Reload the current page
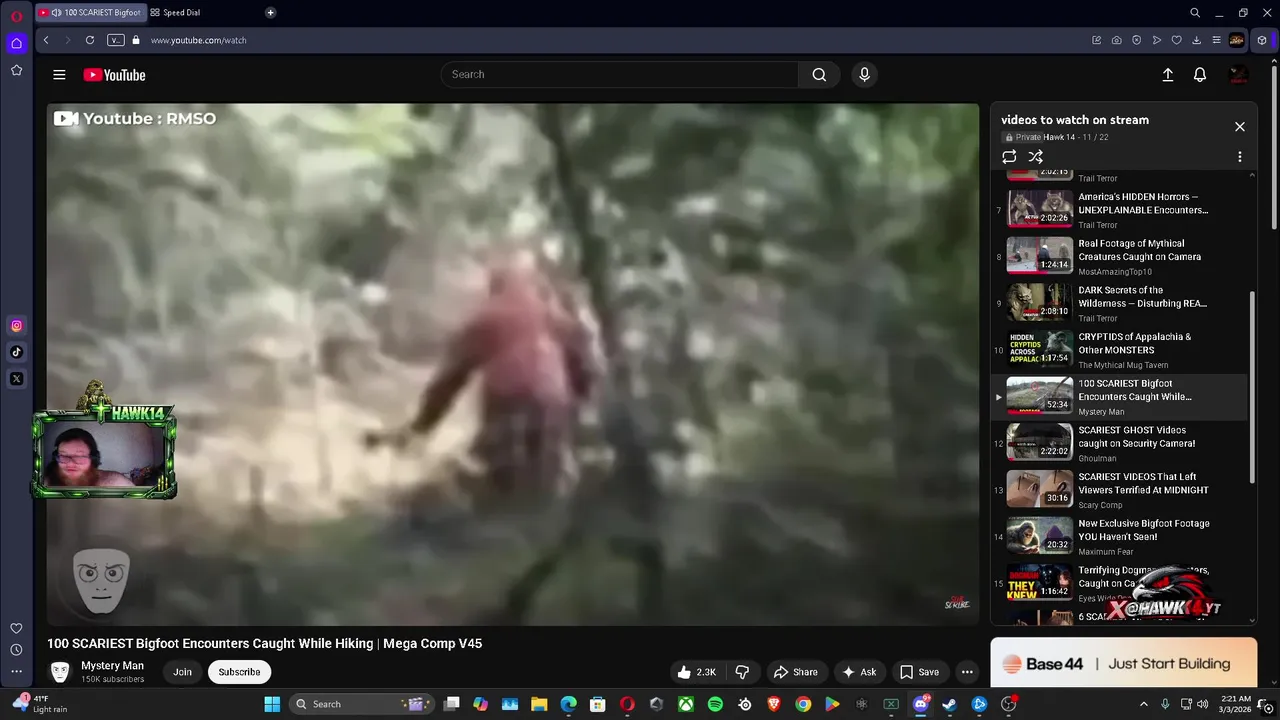This screenshot has height=720, width=1280. 90,40
